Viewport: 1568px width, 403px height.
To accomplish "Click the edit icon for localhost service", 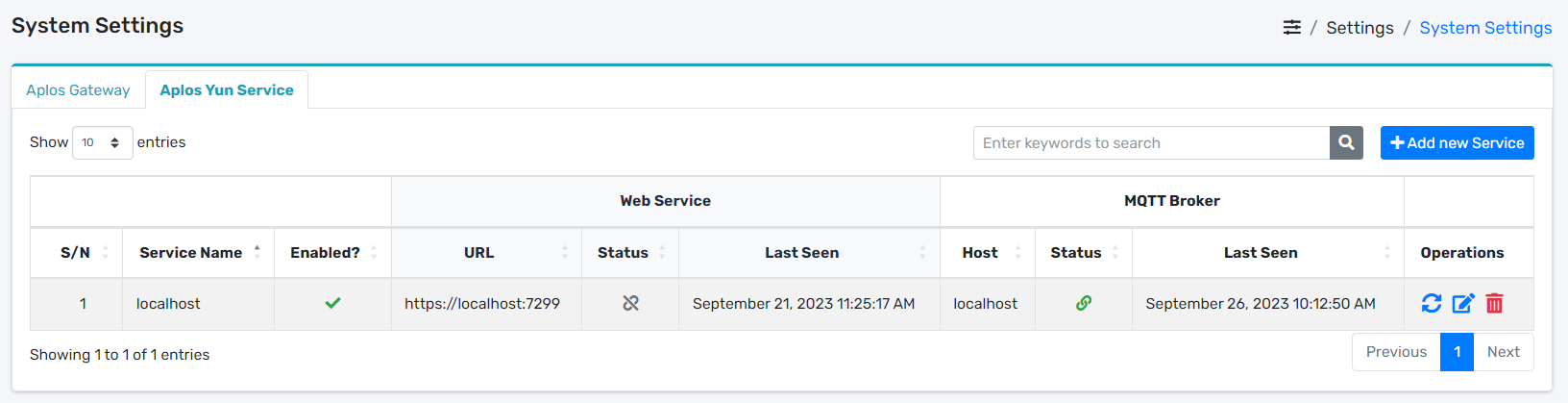I will tap(1462, 304).
